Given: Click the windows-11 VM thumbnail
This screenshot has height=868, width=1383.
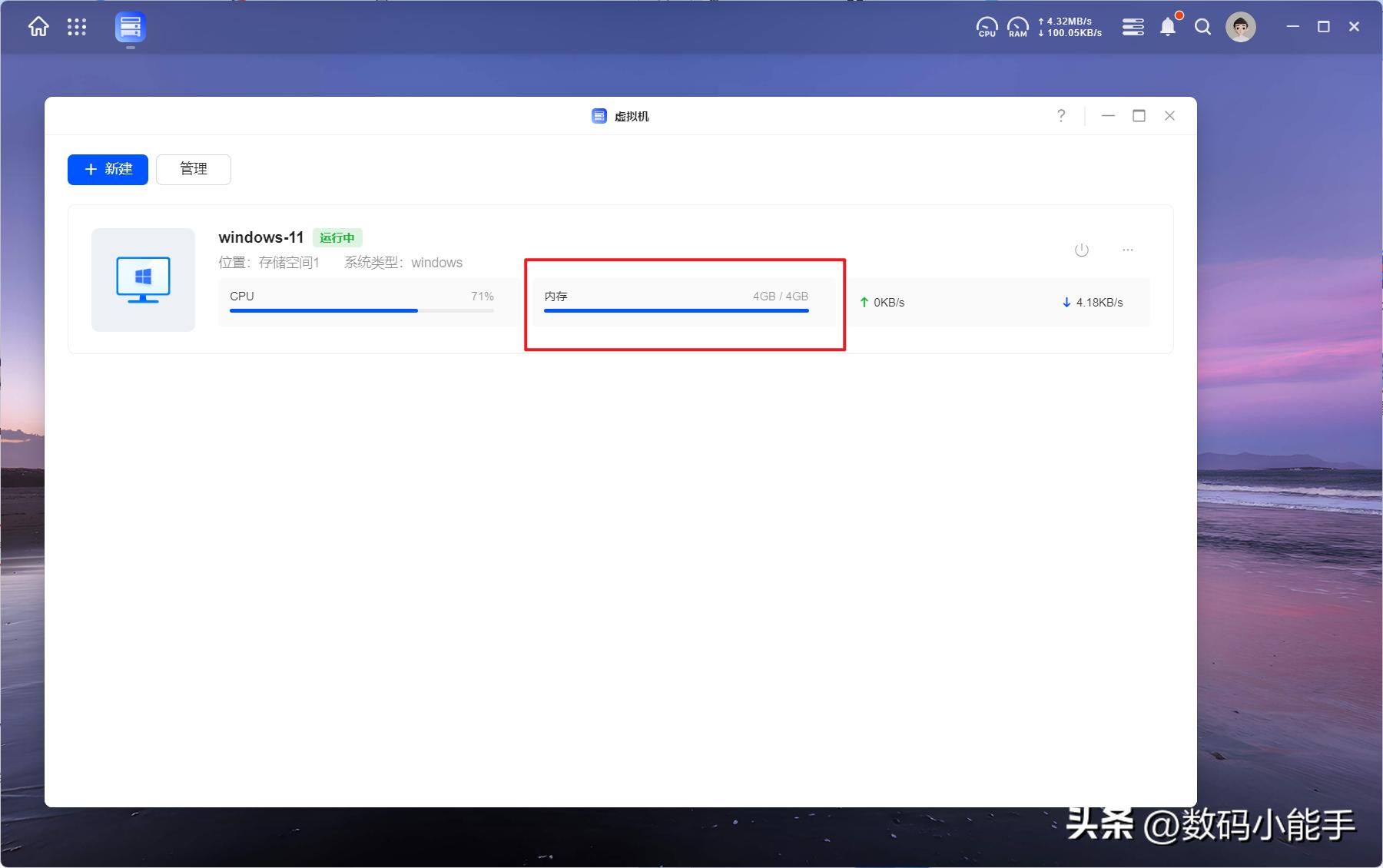Looking at the screenshot, I should (x=144, y=280).
